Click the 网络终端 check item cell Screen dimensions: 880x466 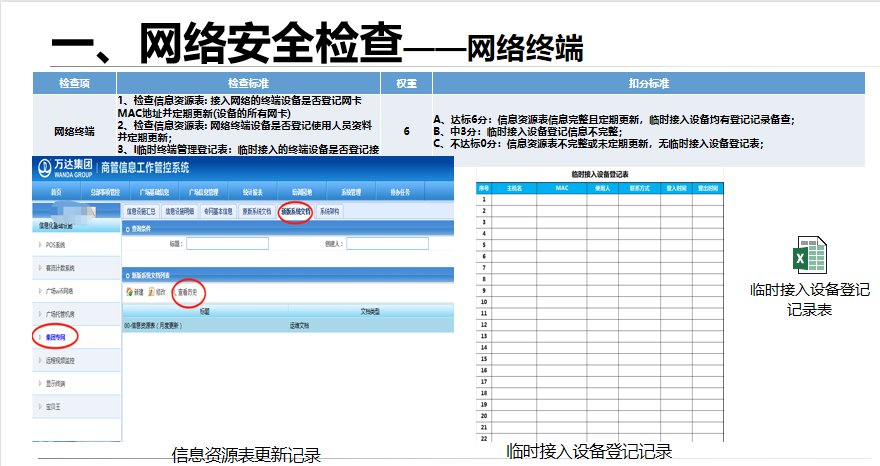pyautogui.click(x=74, y=131)
